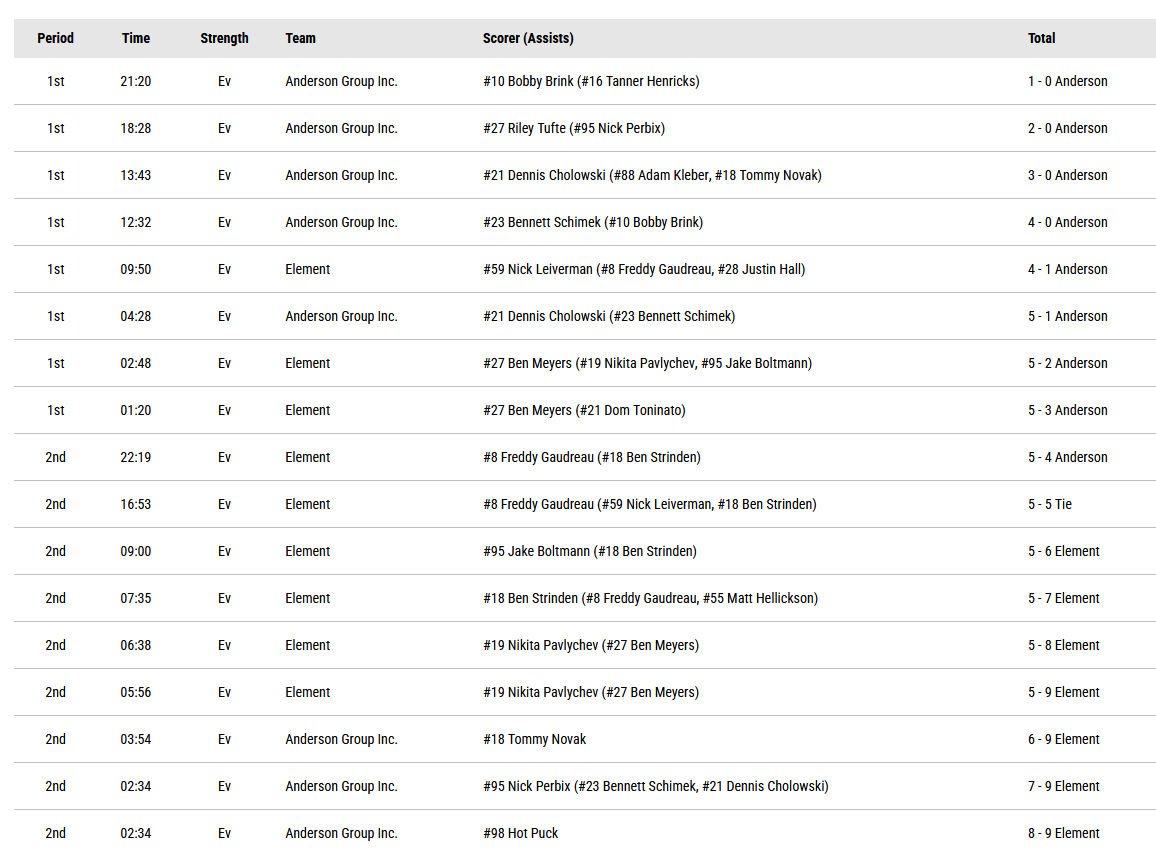This screenshot has width=1156, height=862.
Task: Click the 7 - 9 Element total
Action: pos(1063,786)
